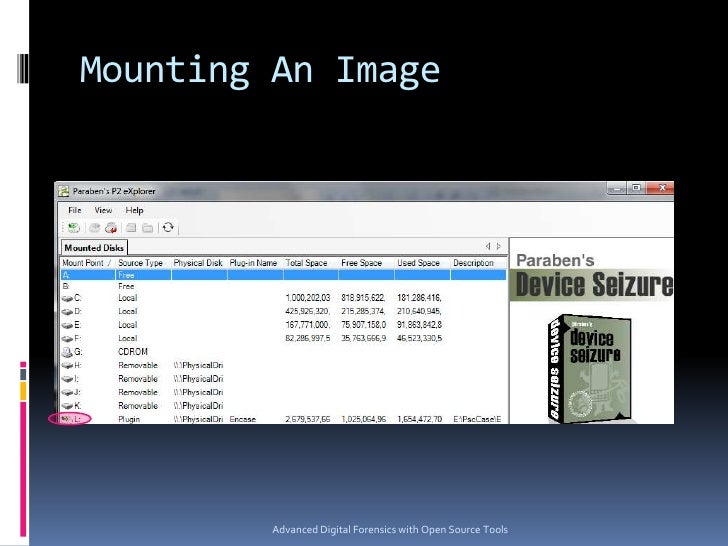Click the gray folder toolbar icon

tap(148, 228)
